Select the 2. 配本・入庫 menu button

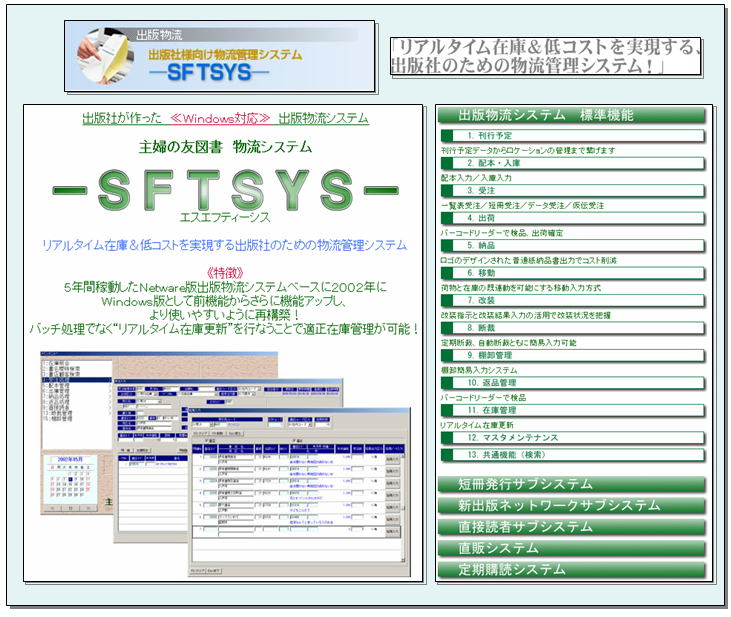(572, 163)
